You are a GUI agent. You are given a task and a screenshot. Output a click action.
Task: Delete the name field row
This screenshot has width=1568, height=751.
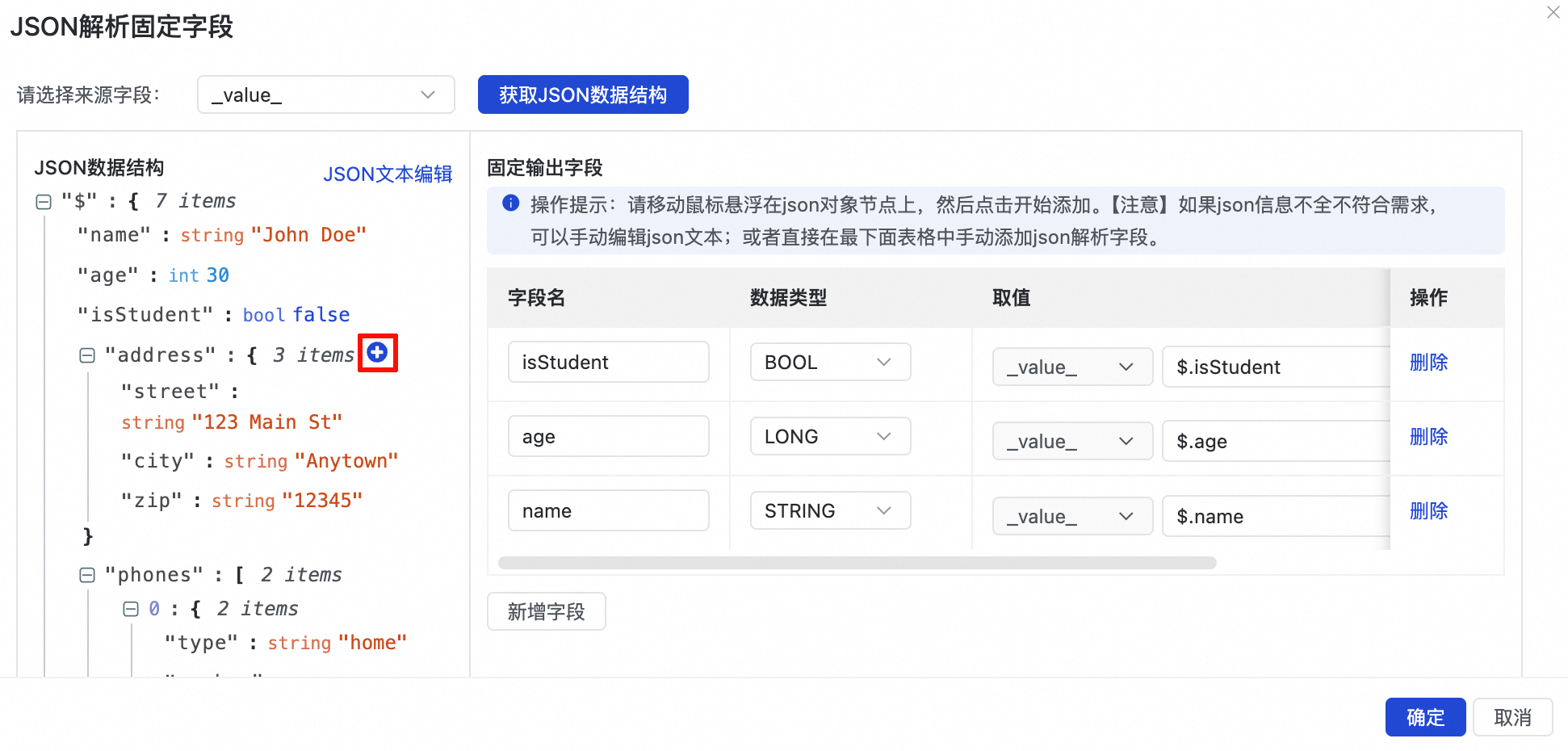pos(1428,511)
